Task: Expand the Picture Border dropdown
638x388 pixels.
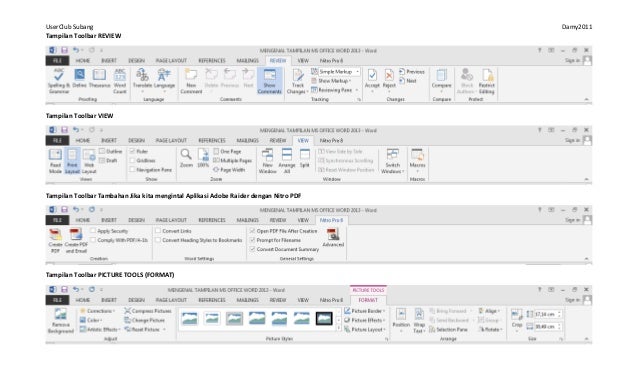Action: 365,311
